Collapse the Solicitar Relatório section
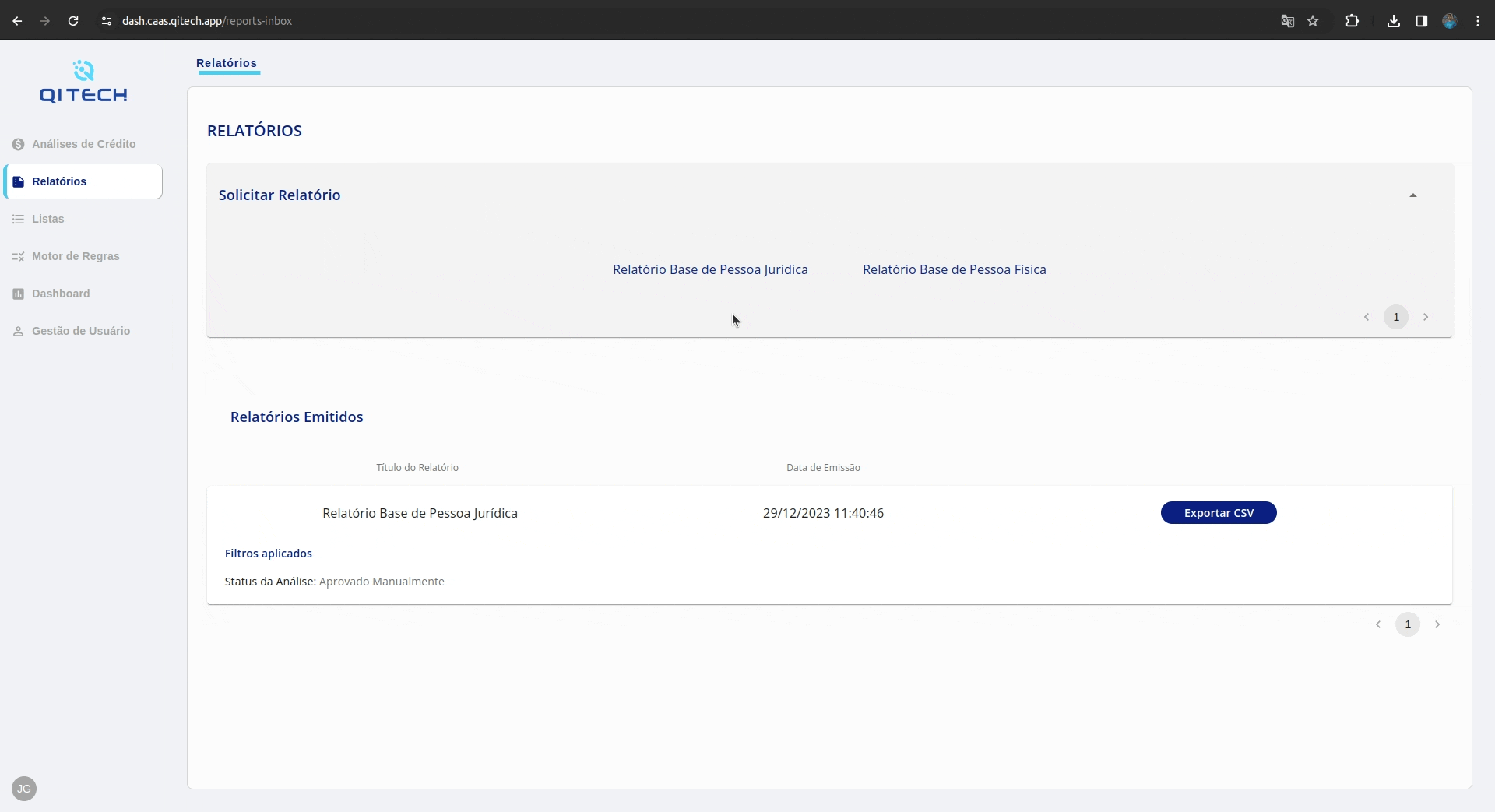Image resolution: width=1495 pixels, height=812 pixels. pos(1413,195)
